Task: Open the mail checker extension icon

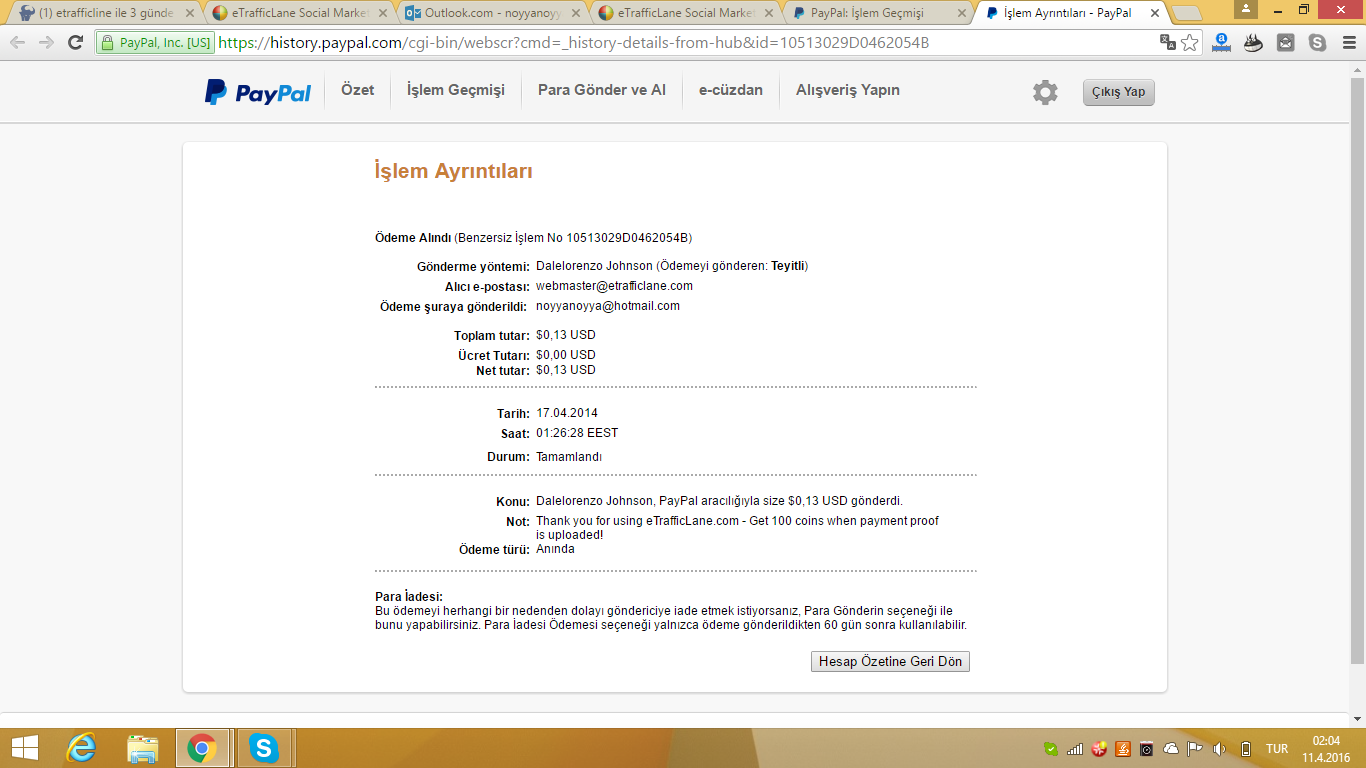Action: coord(1285,43)
